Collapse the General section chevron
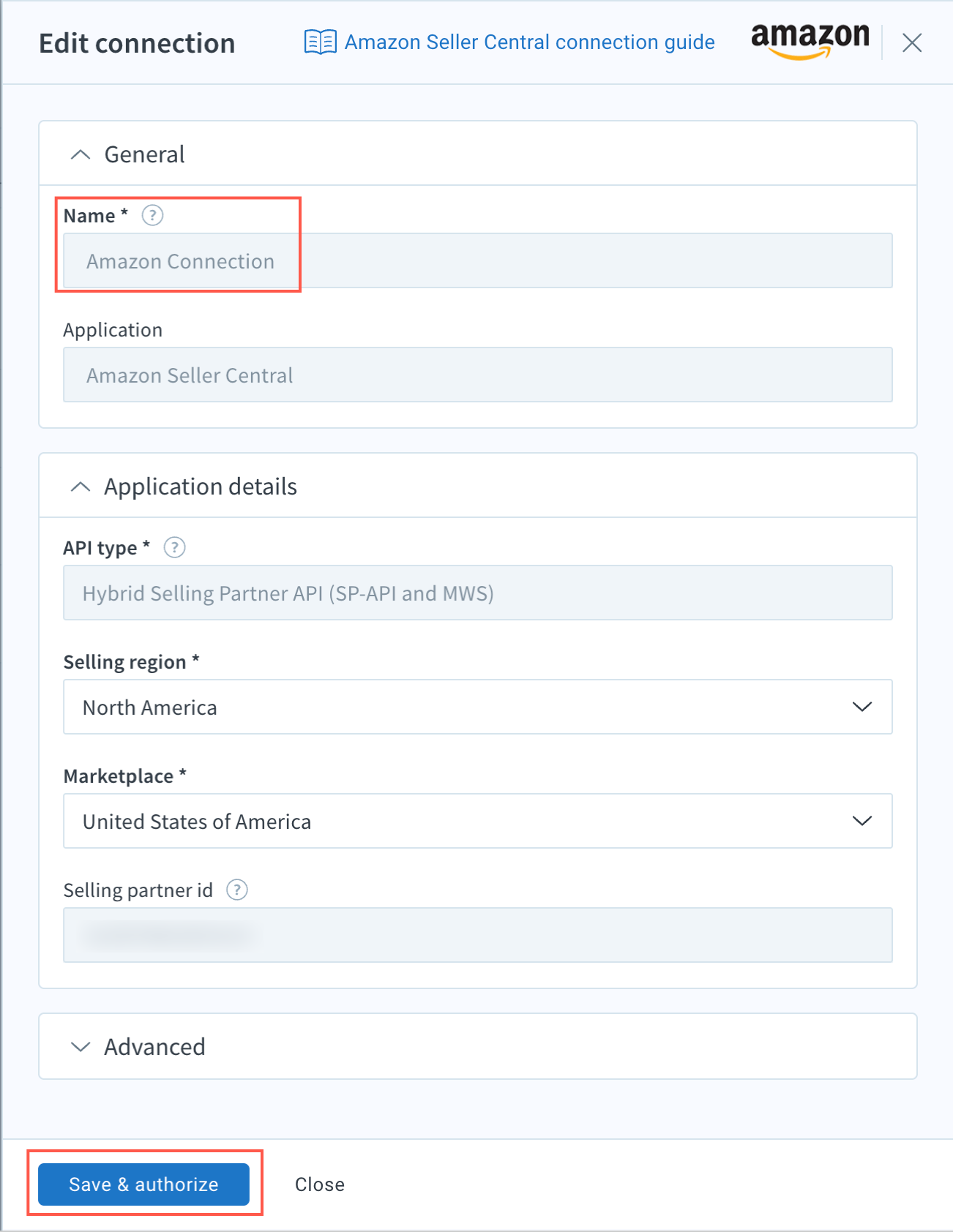The width and height of the screenshot is (953, 1232). [81, 154]
